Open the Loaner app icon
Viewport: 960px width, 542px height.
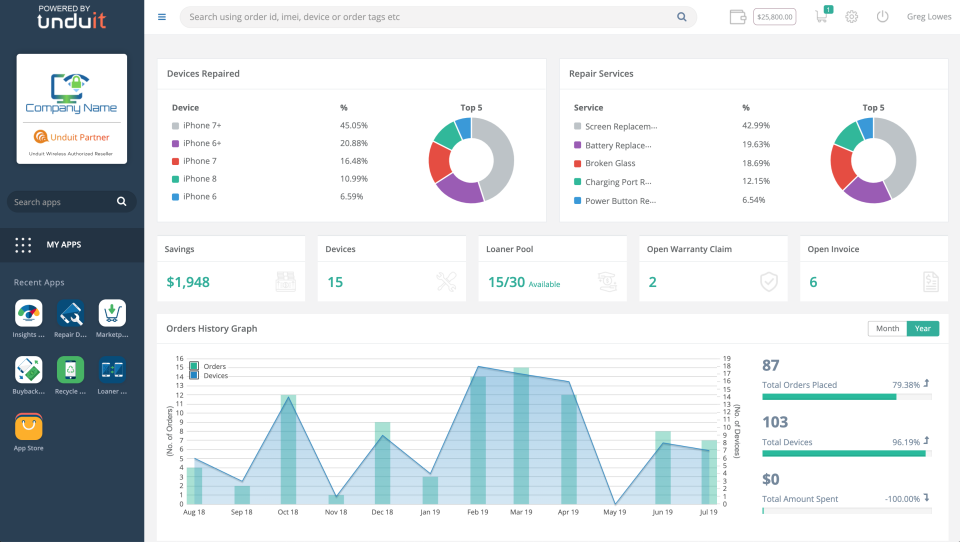click(112, 370)
